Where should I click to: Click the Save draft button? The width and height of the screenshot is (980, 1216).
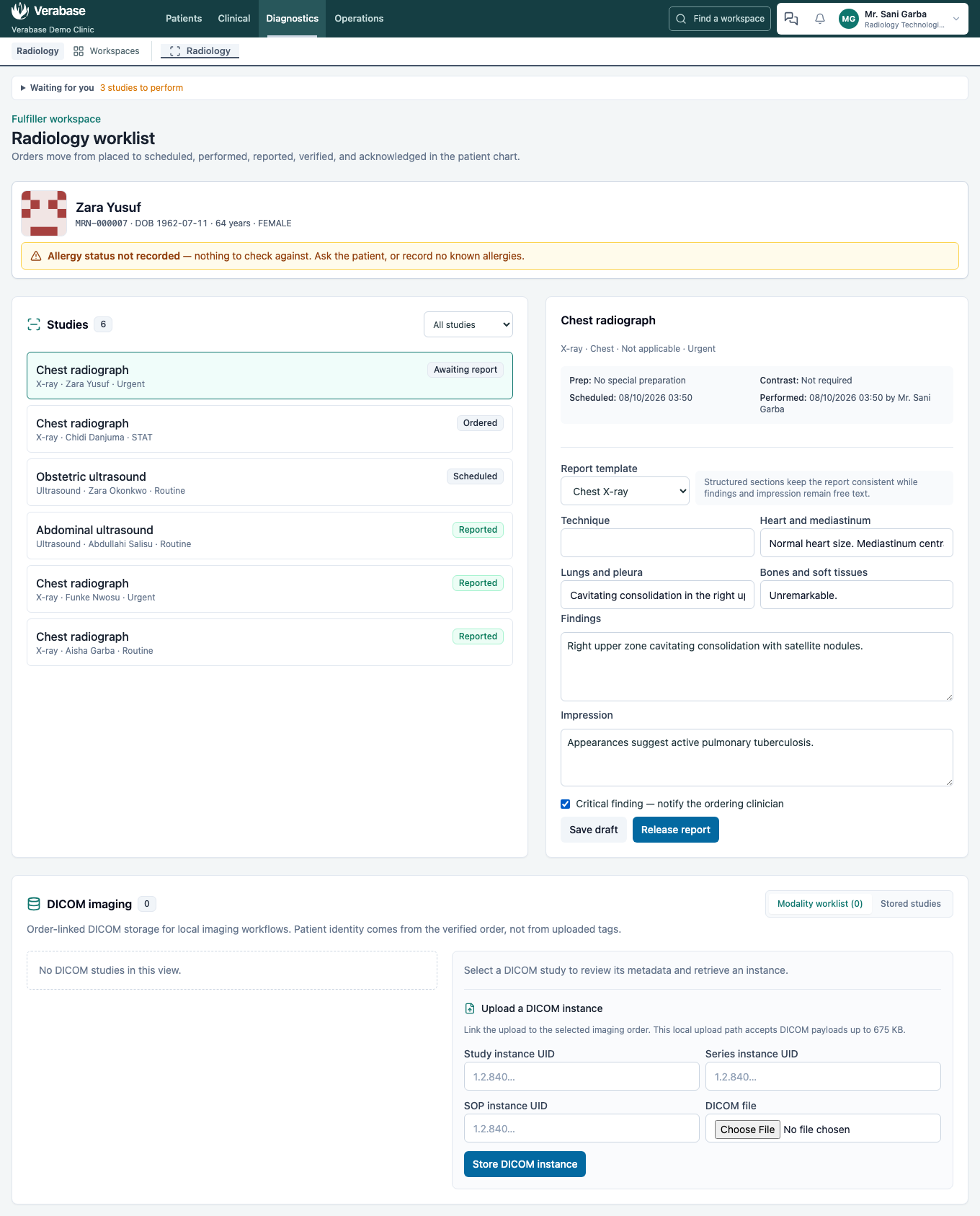(x=594, y=830)
